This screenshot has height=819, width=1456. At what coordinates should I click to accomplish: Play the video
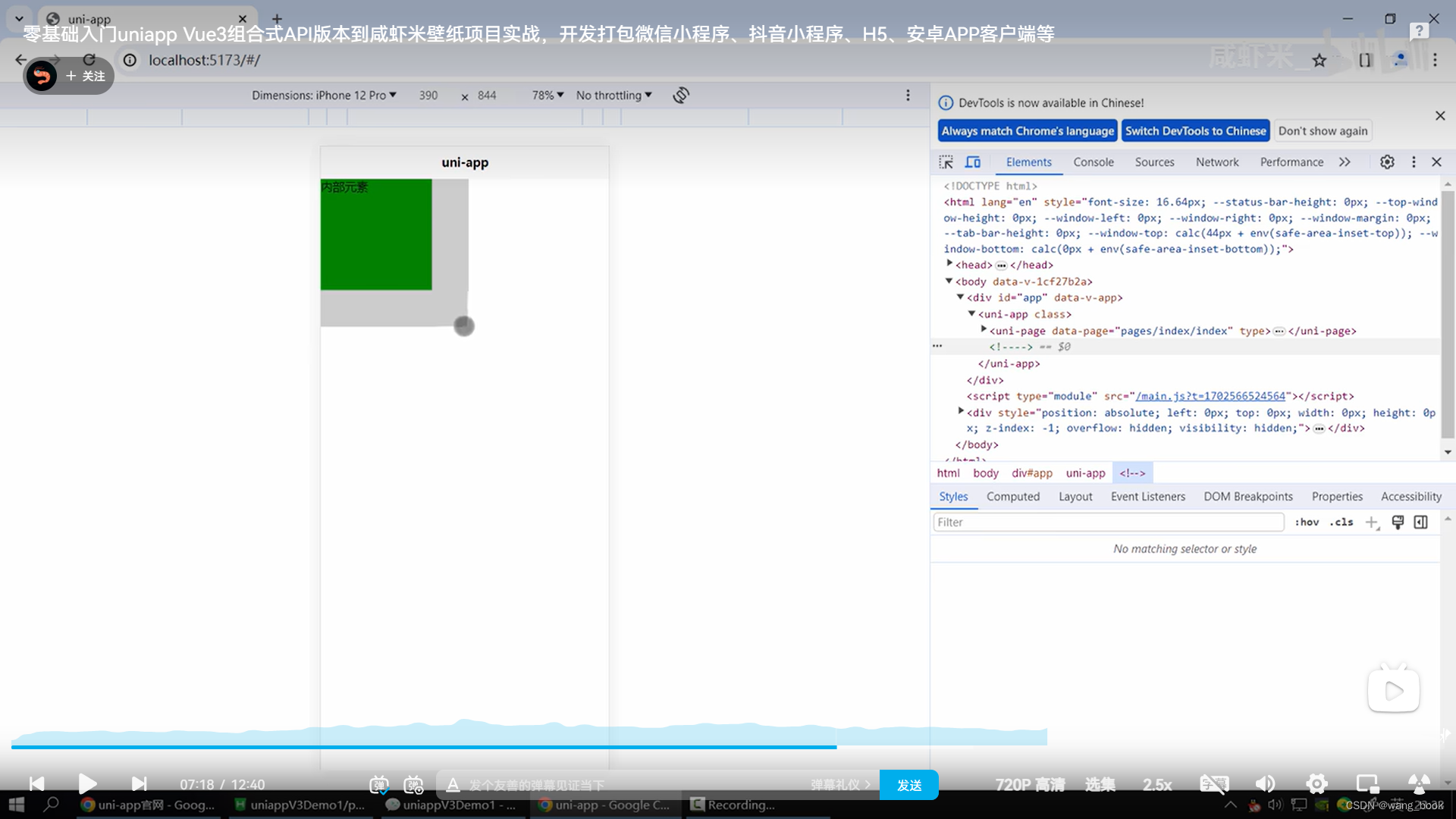pyautogui.click(x=87, y=784)
